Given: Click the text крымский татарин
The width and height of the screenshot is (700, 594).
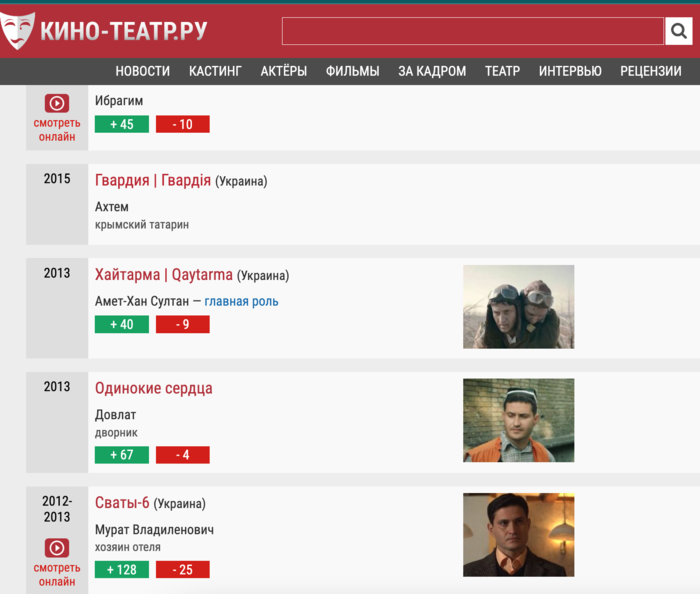Looking at the screenshot, I should tap(142, 225).
